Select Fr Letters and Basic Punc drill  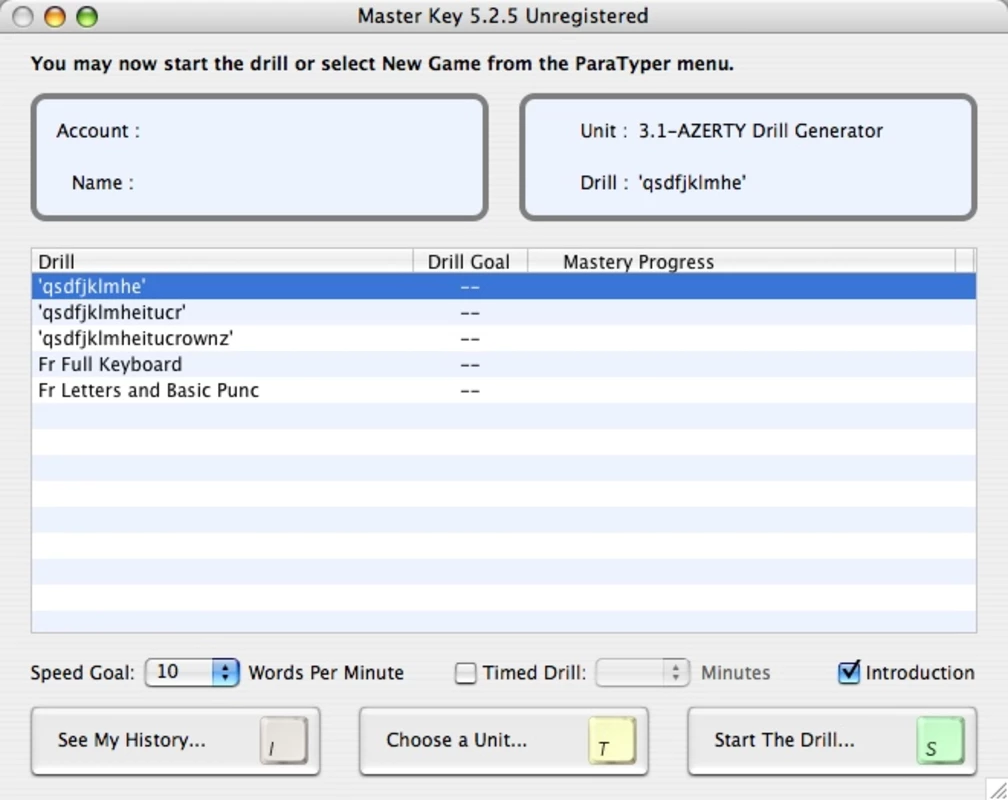(x=504, y=390)
